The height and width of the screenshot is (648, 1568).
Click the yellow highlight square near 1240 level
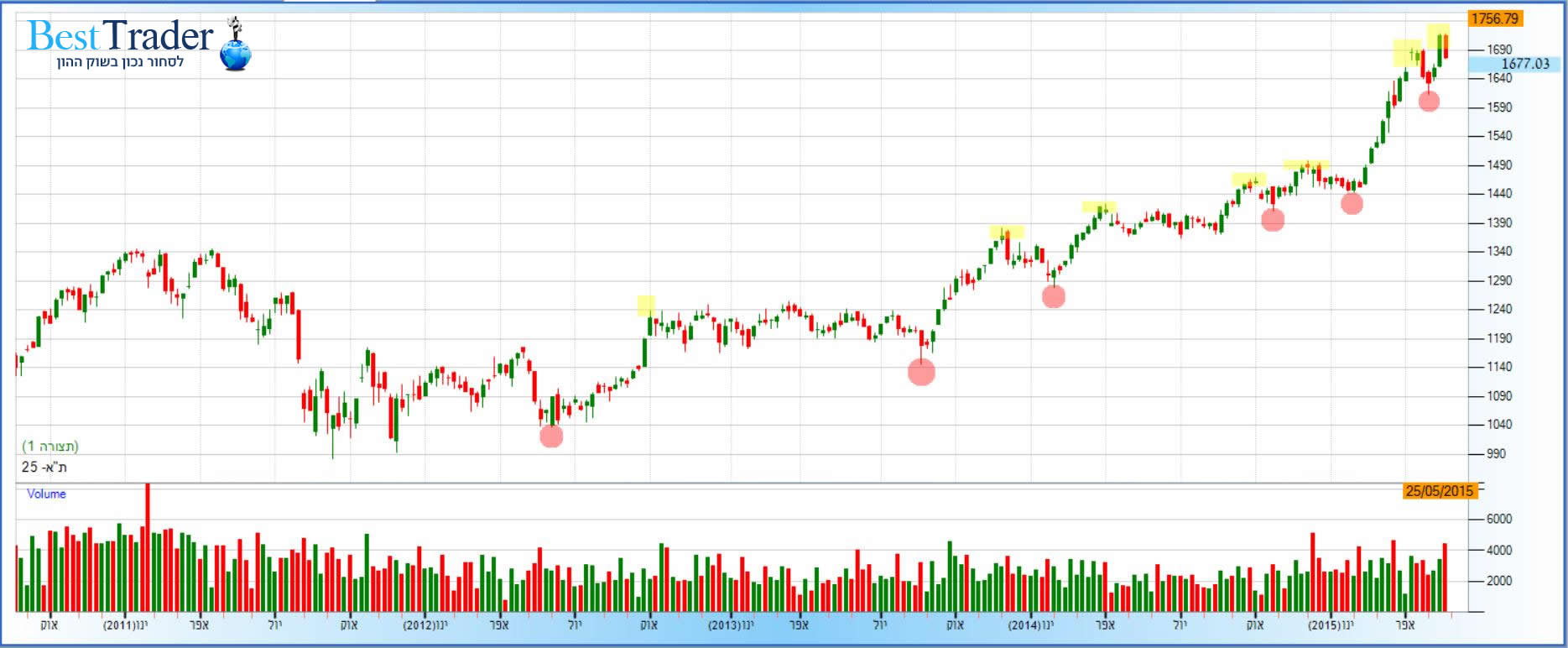[x=646, y=306]
